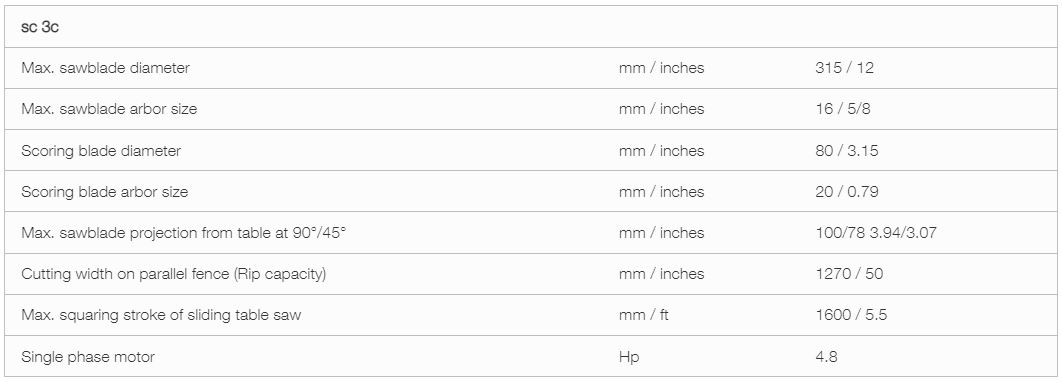Select the Single phase motor label
The height and width of the screenshot is (383, 1062).
point(88,357)
